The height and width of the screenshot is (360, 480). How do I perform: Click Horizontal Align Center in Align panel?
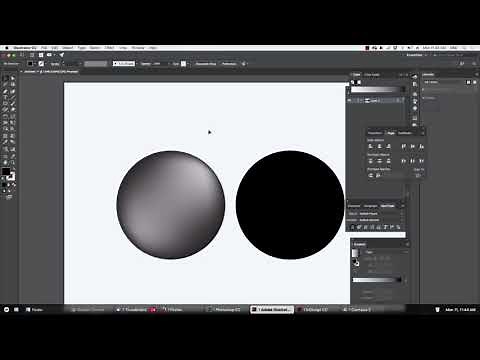point(380,146)
